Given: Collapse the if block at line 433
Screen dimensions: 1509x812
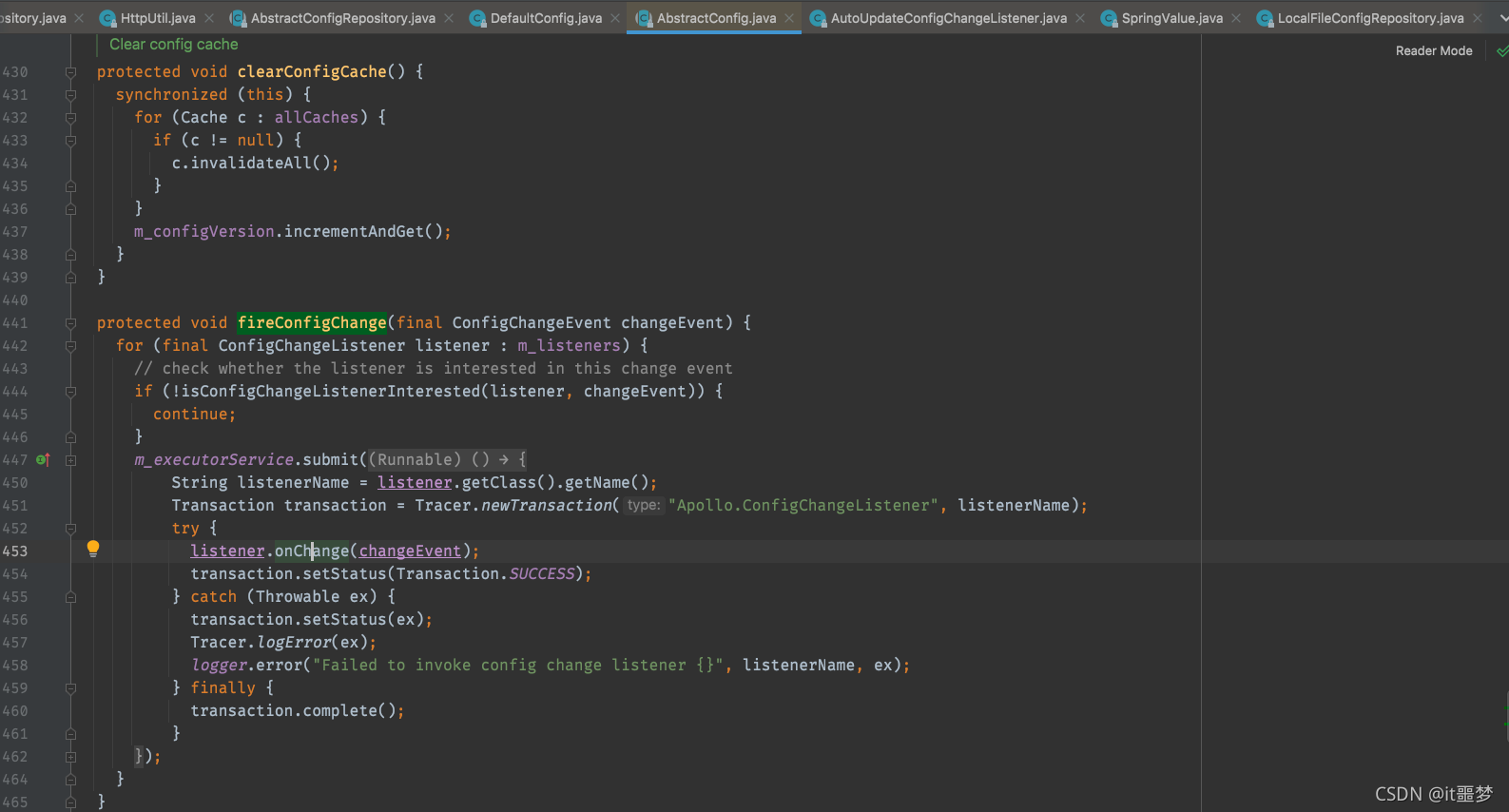Looking at the screenshot, I should (x=70, y=141).
